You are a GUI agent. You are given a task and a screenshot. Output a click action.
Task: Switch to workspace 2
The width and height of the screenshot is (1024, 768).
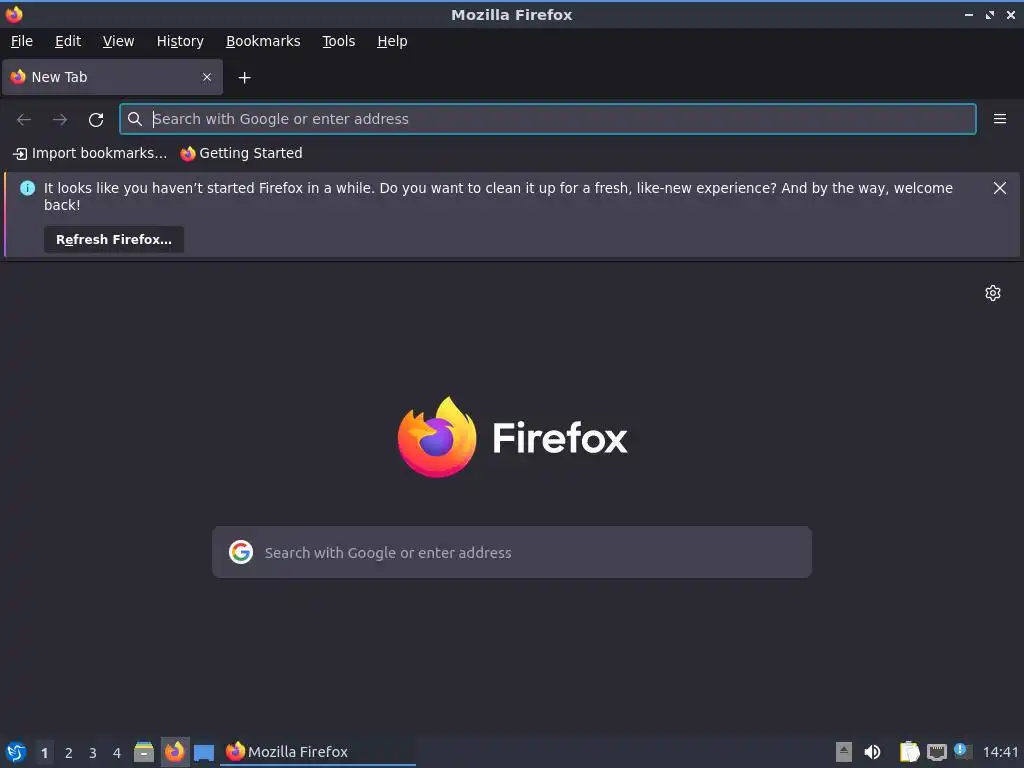click(x=69, y=753)
